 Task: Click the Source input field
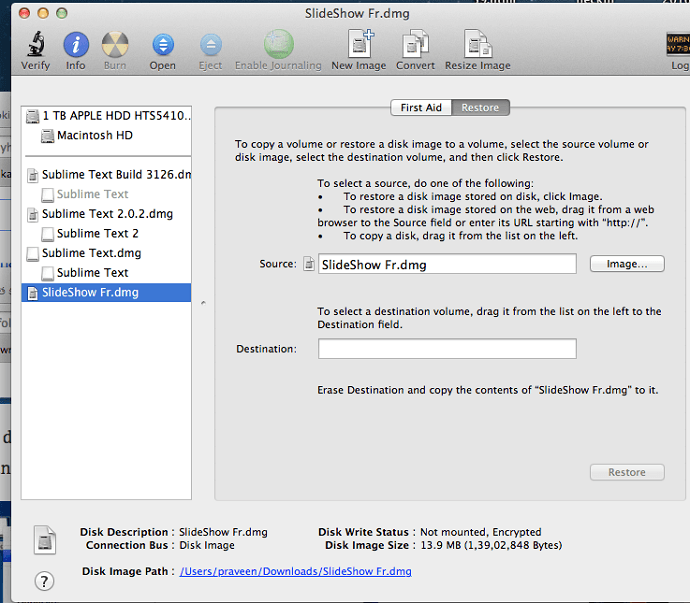[x=447, y=264]
